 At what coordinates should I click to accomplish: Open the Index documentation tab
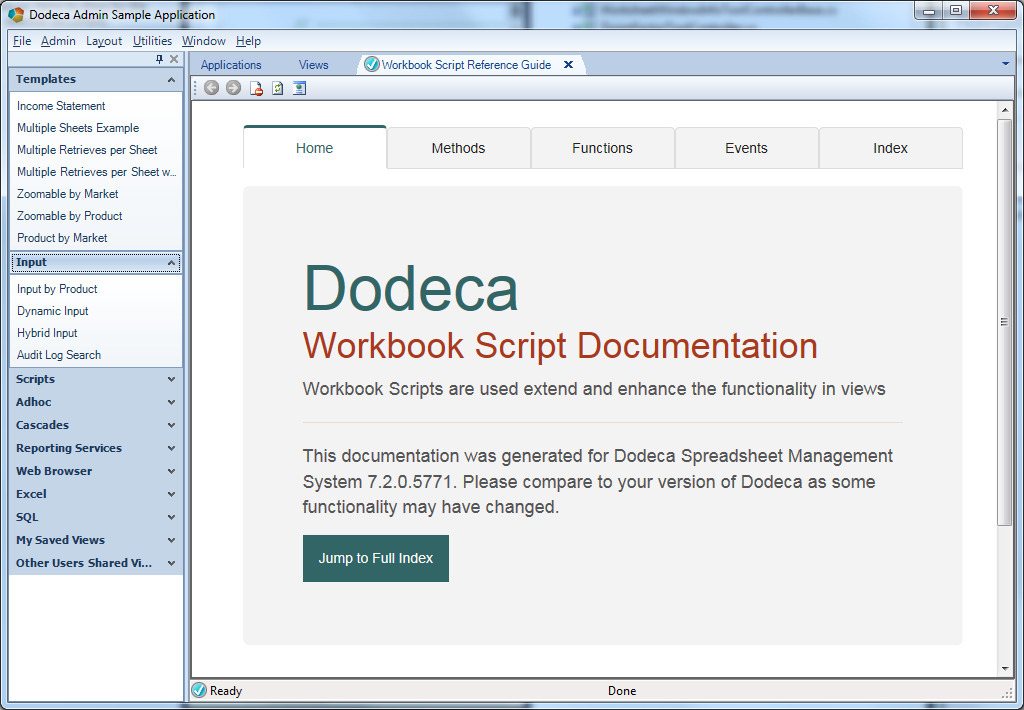click(890, 148)
